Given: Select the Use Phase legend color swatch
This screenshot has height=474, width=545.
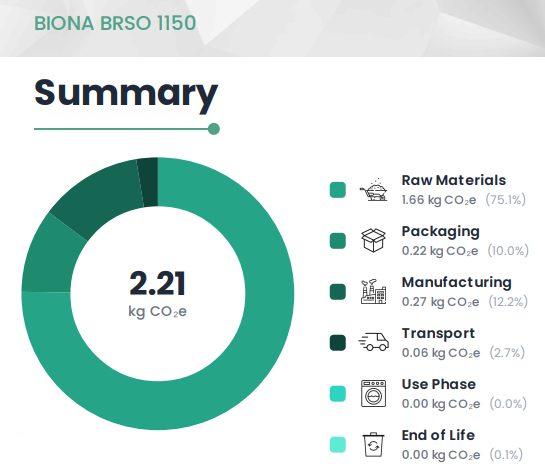Looking at the screenshot, I should (338, 394).
